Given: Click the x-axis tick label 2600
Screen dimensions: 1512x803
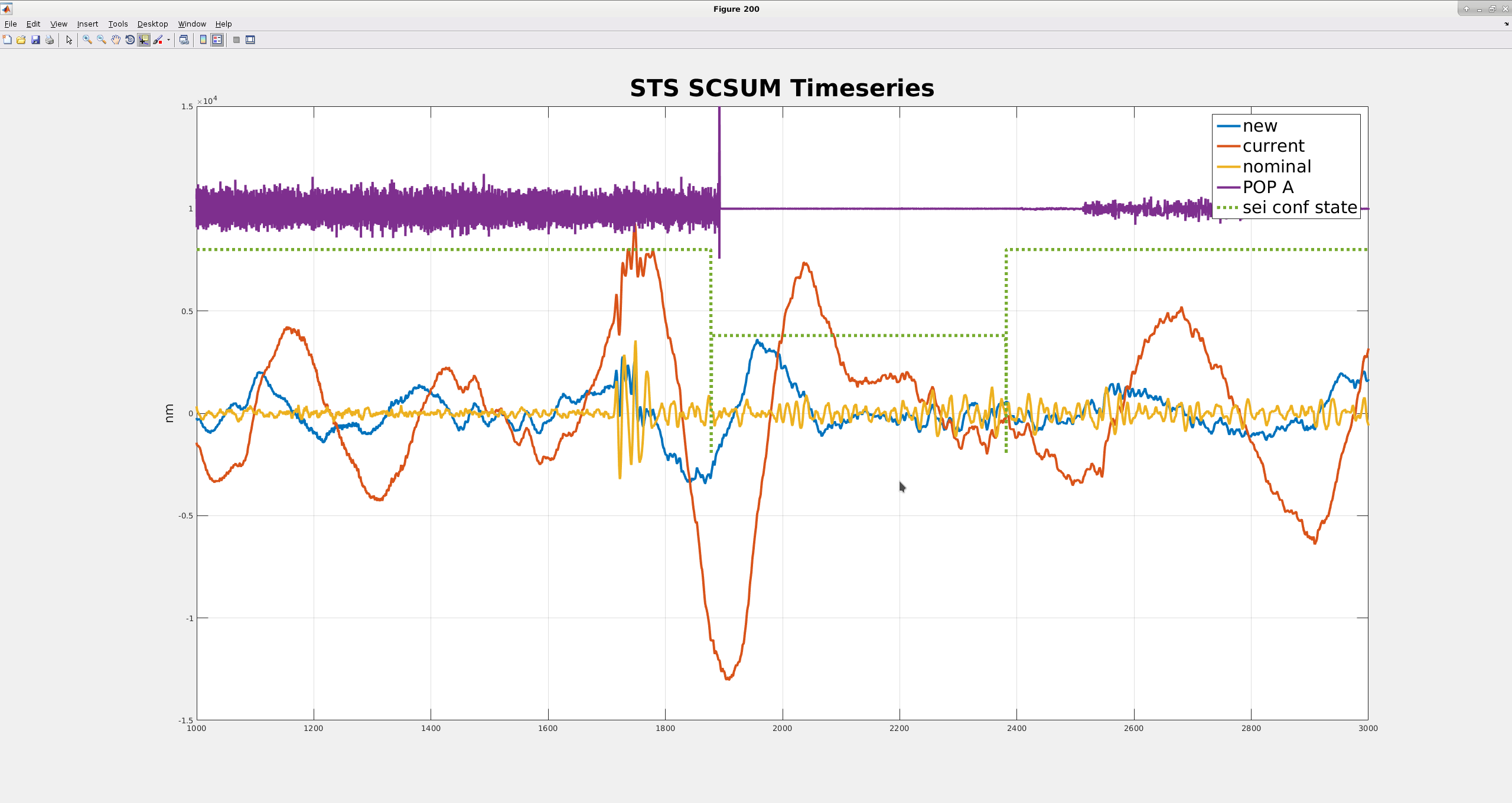Looking at the screenshot, I should (x=1134, y=728).
